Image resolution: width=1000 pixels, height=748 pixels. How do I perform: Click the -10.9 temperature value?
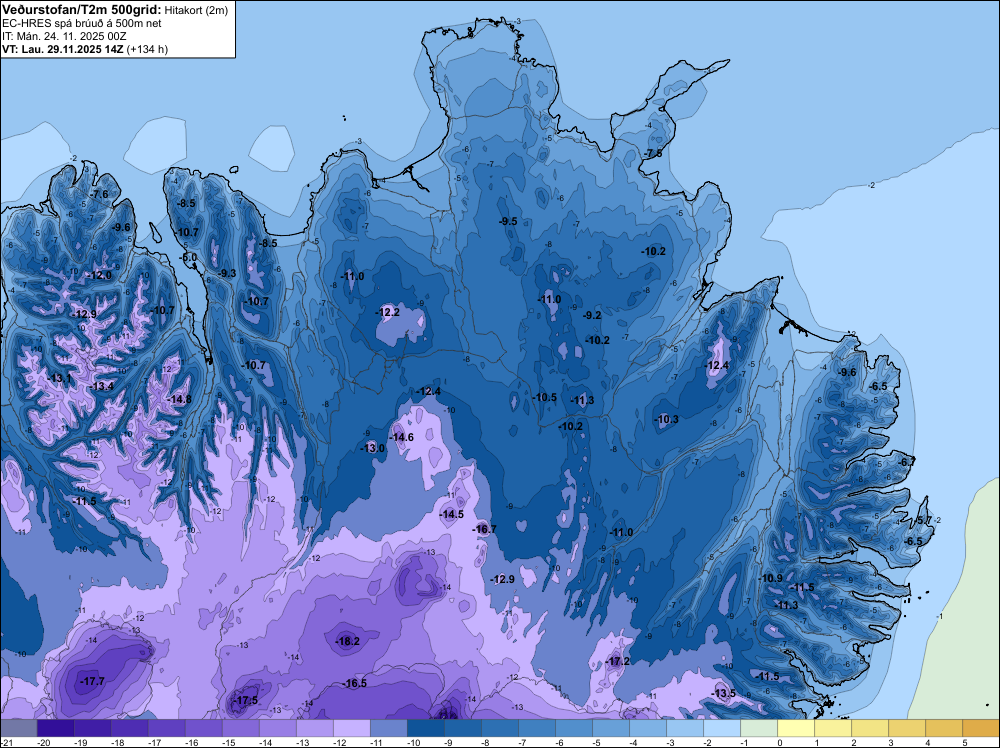coord(771,578)
